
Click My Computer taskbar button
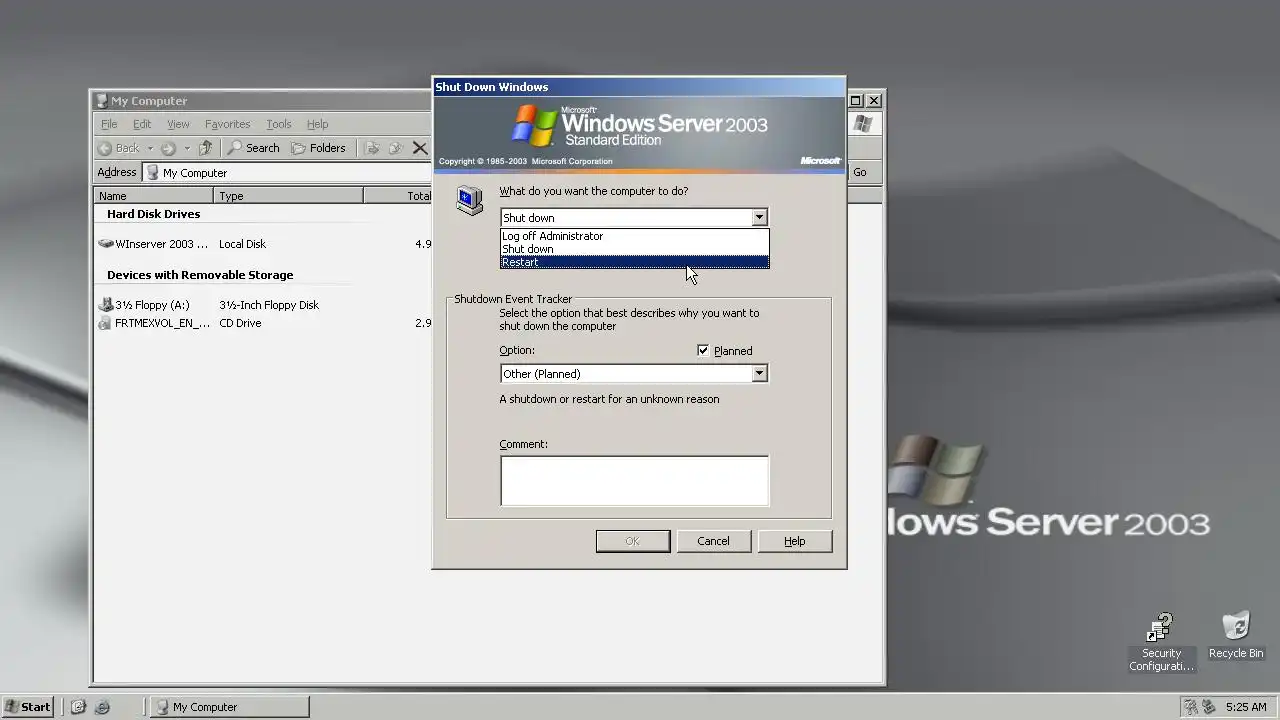(230, 707)
